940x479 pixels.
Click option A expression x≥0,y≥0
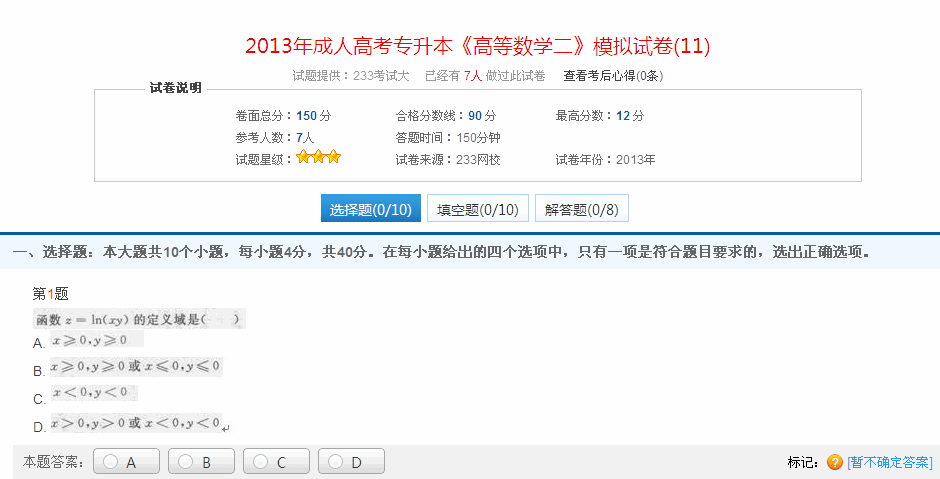tap(97, 340)
